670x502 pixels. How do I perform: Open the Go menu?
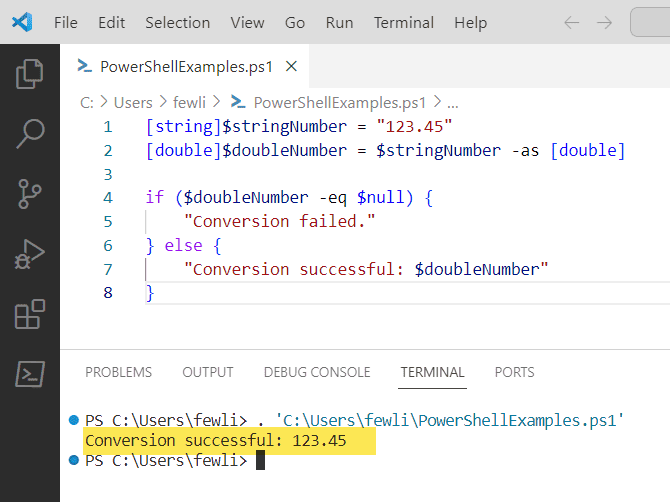point(295,22)
